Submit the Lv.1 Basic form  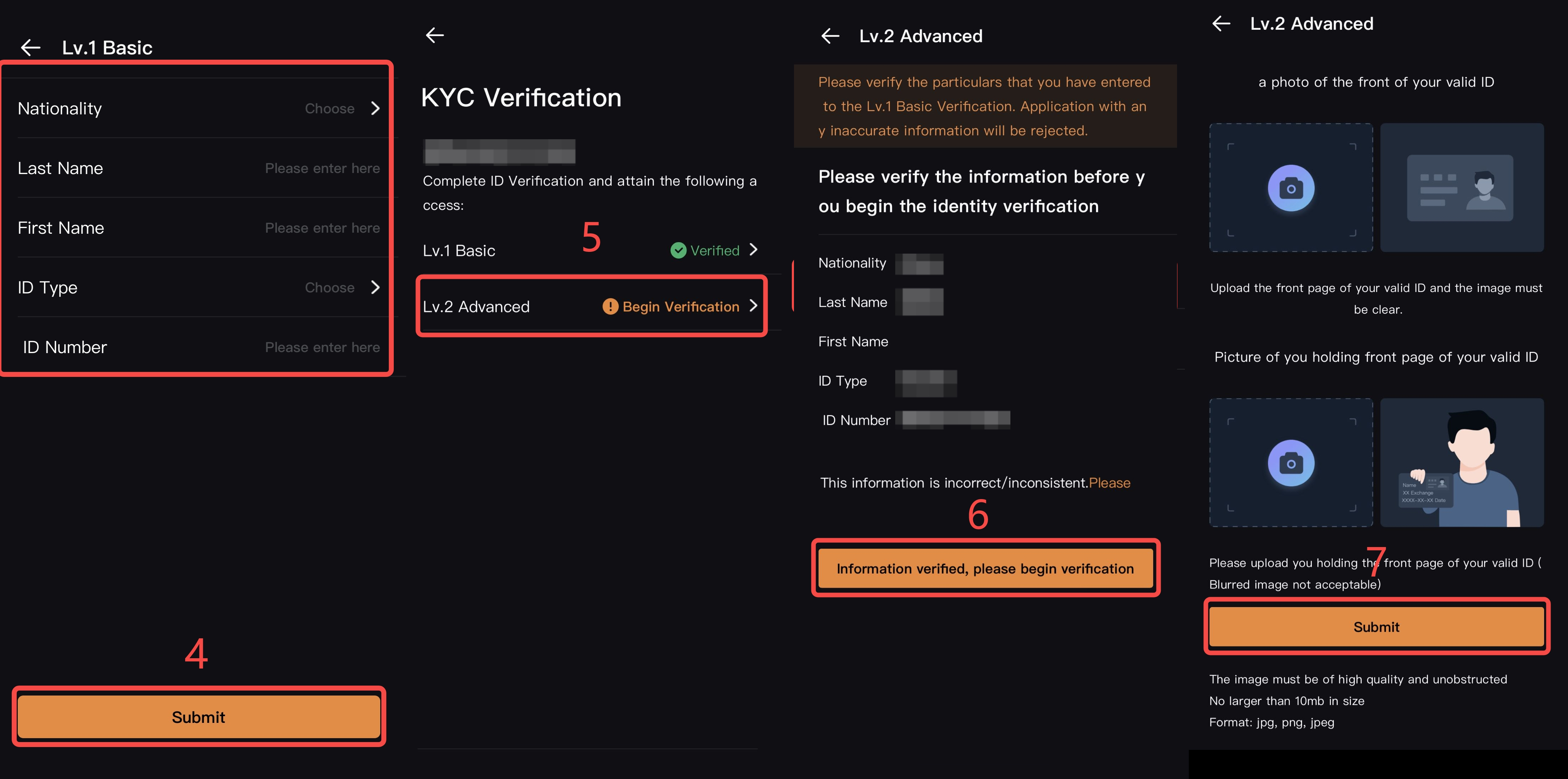pyautogui.click(x=198, y=717)
